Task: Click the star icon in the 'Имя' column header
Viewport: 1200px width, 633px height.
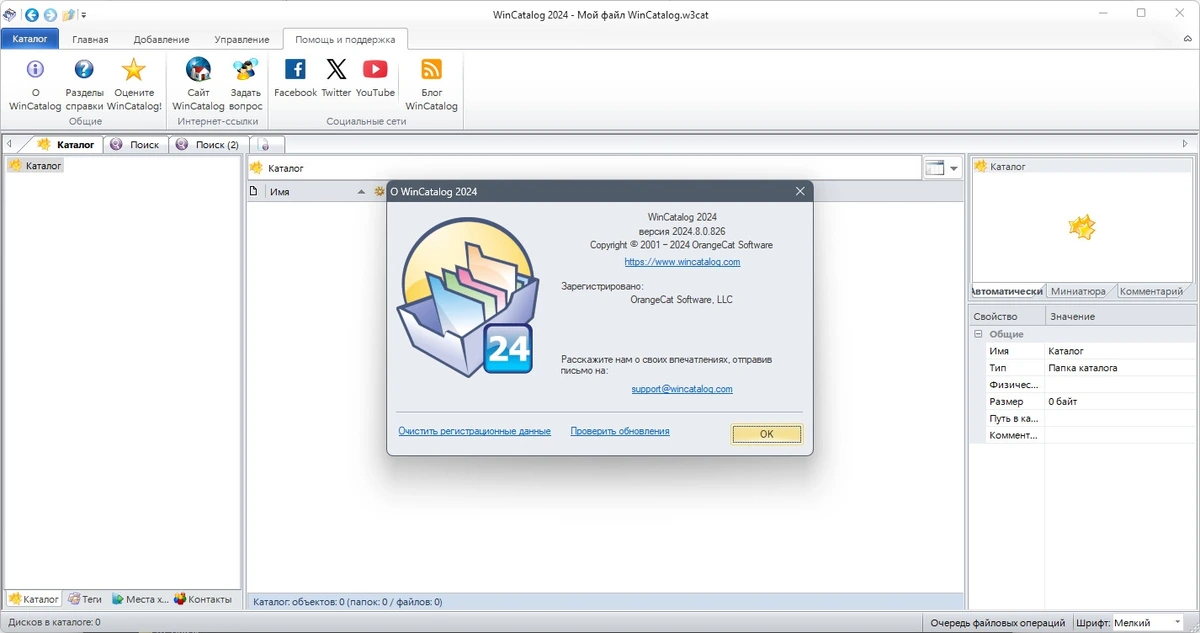Action: [379, 191]
